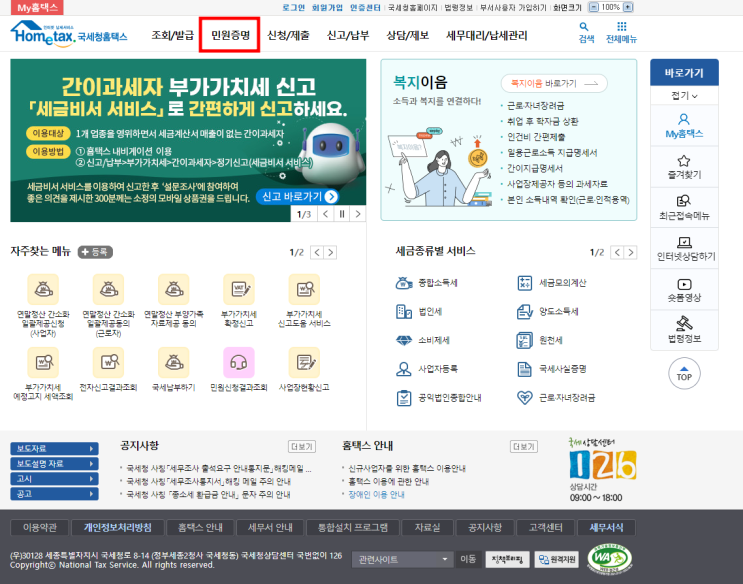Open 소비제세 service

point(423,340)
